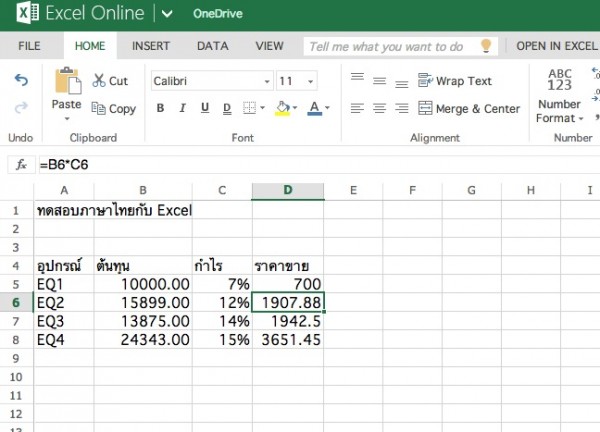
Task: Click the Number Format icon
Action: 559,79
